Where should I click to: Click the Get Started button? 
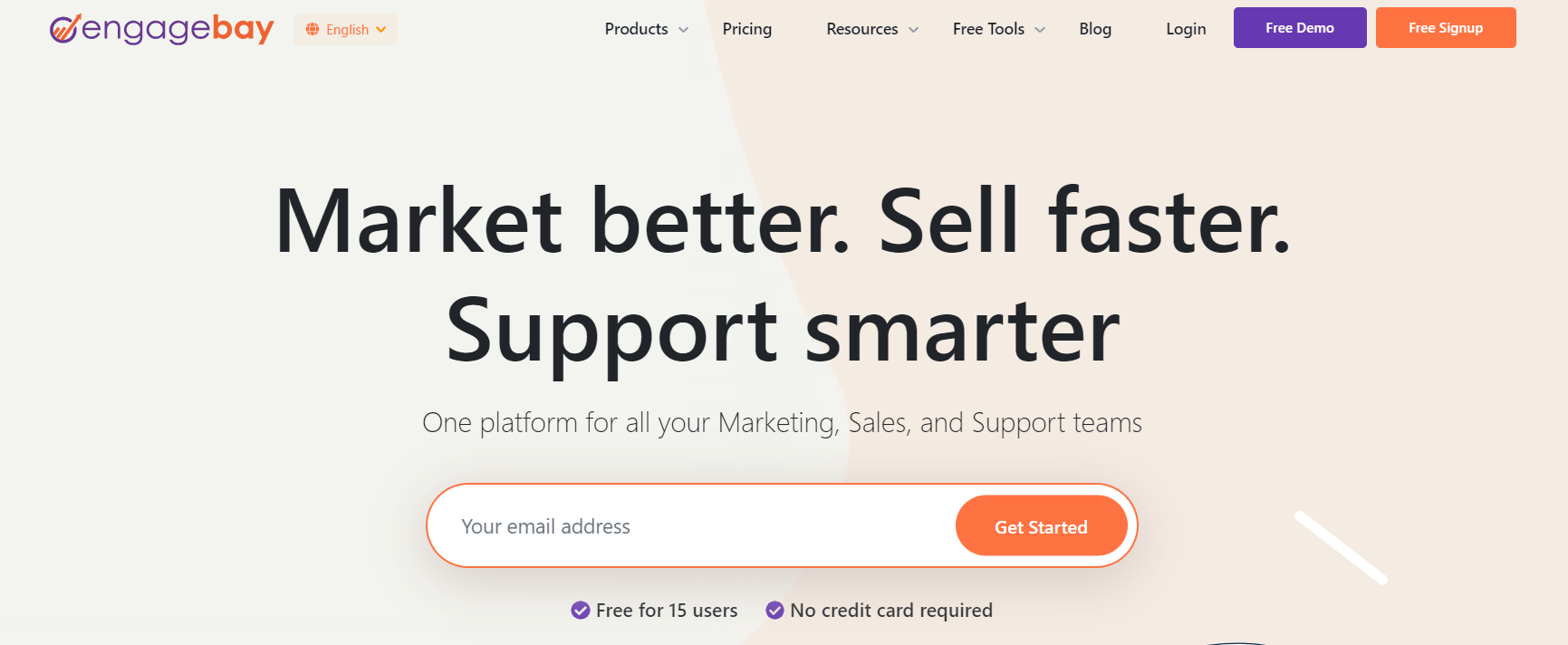coord(1042,526)
